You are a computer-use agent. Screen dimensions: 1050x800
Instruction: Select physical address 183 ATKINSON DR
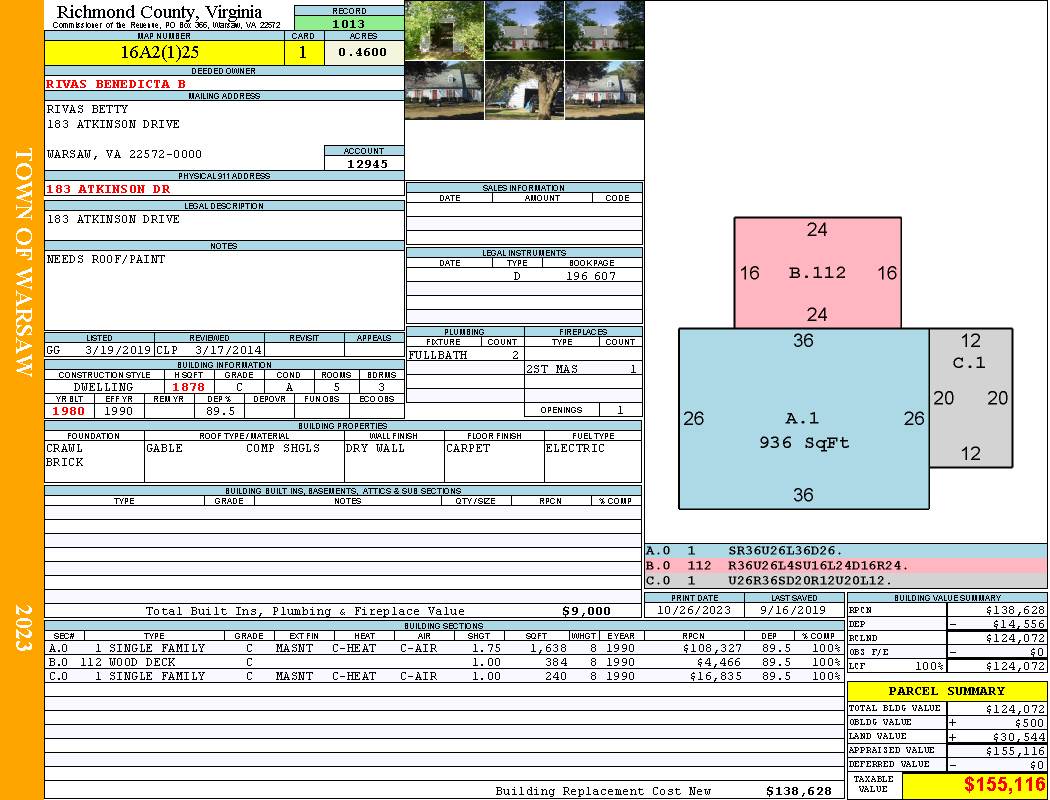click(108, 189)
